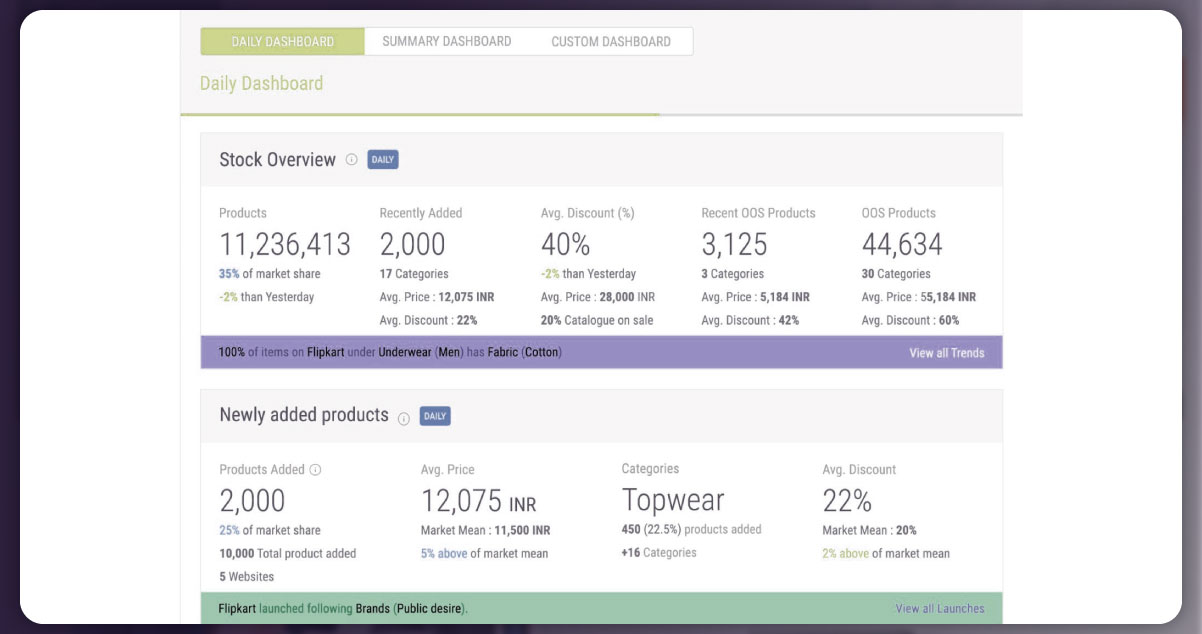Click the 25% of market share text
The width and height of the screenshot is (1202, 634).
(x=270, y=530)
